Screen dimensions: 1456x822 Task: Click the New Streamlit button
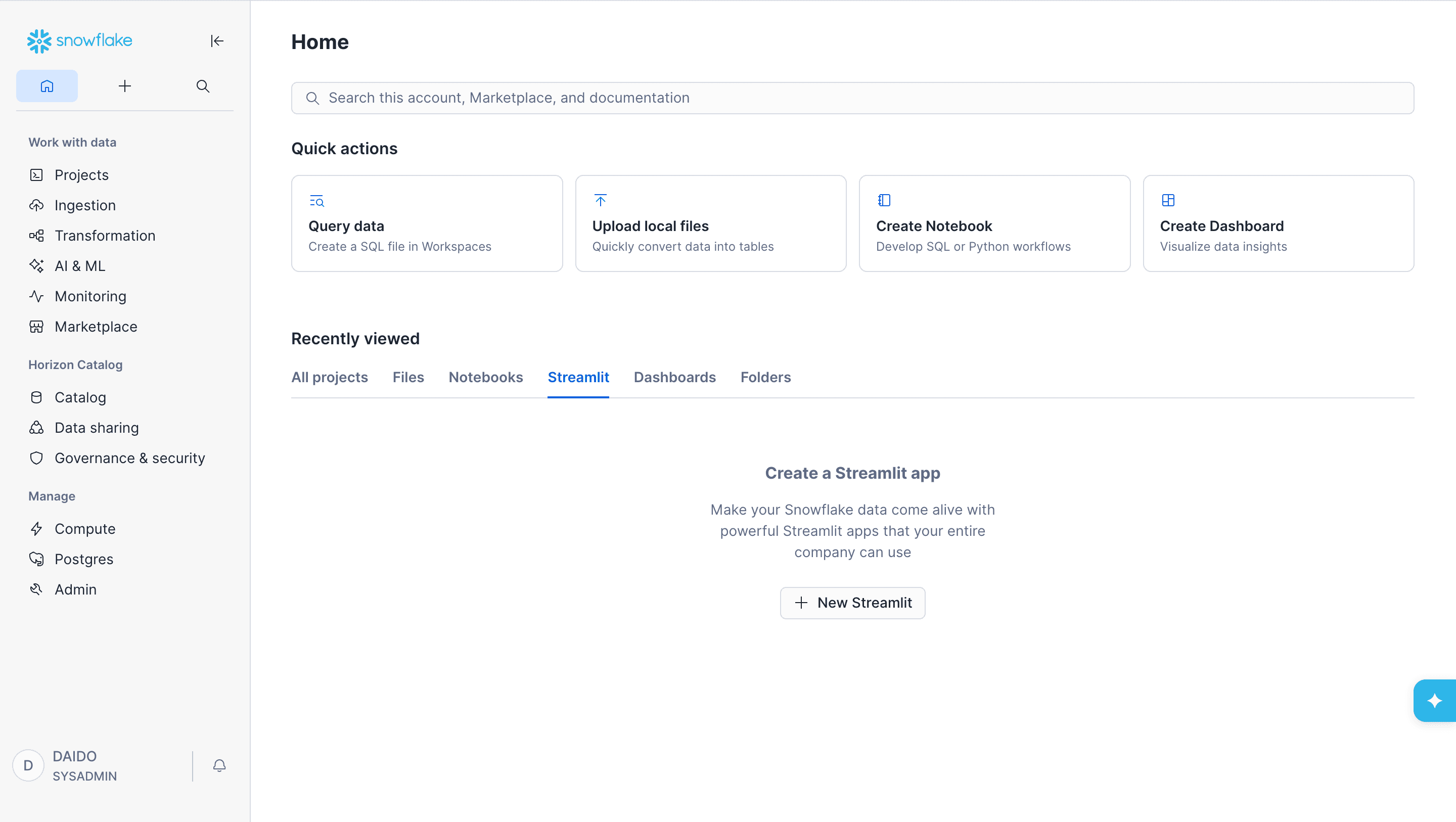pos(852,603)
